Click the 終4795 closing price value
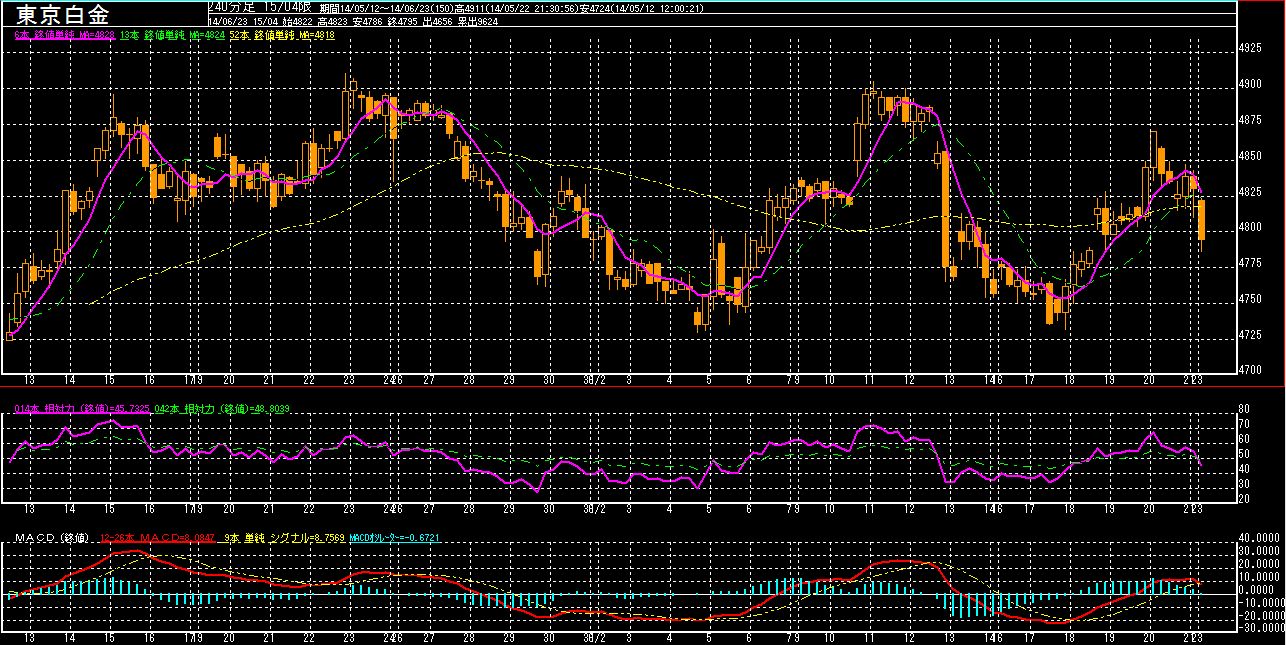The height and width of the screenshot is (645, 1286). [x=403, y=21]
